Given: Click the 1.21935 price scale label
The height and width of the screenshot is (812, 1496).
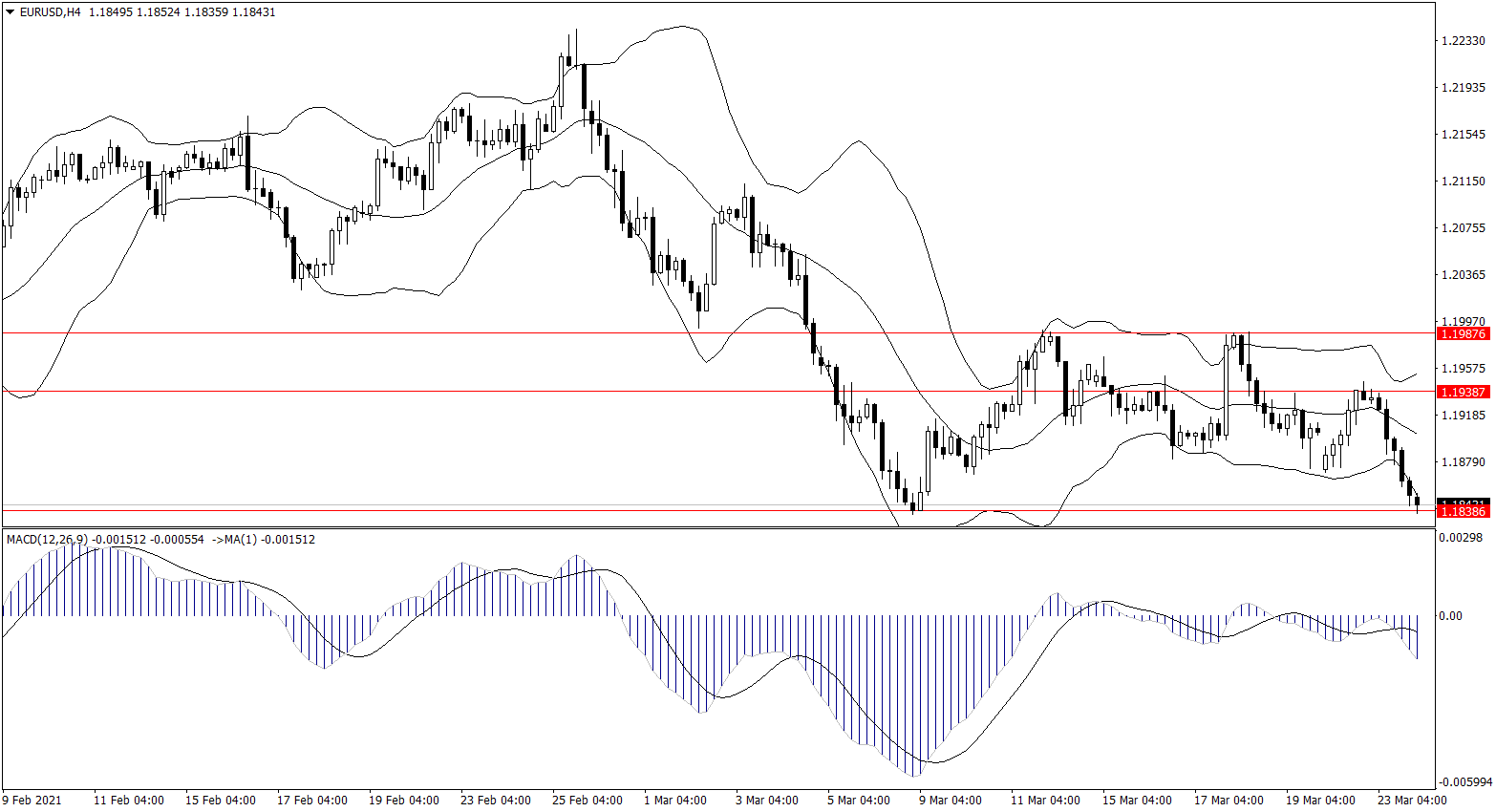Looking at the screenshot, I should tap(1463, 88).
